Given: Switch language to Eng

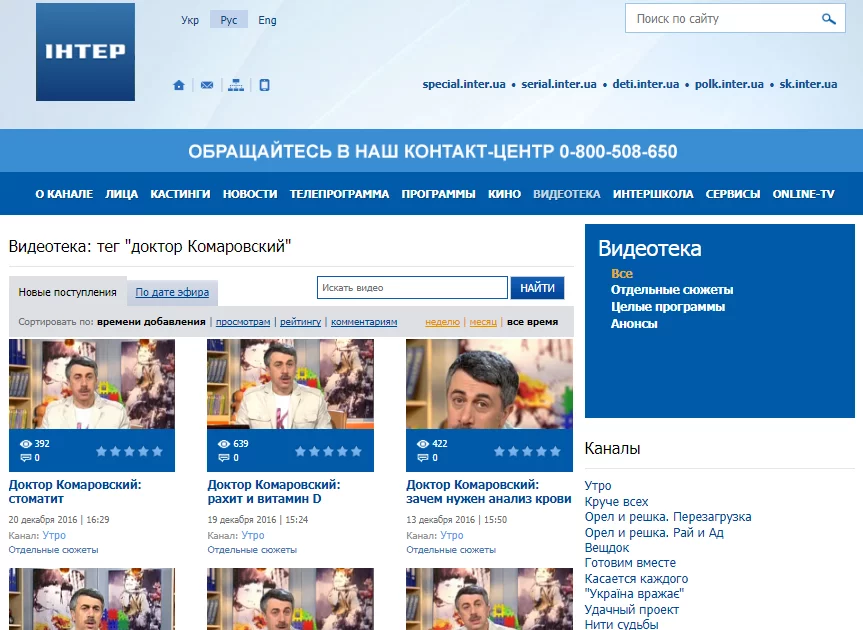Looking at the screenshot, I should tap(267, 20).
